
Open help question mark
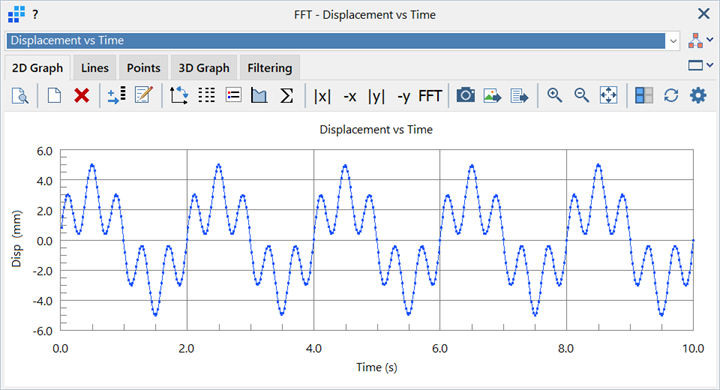click(x=35, y=15)
